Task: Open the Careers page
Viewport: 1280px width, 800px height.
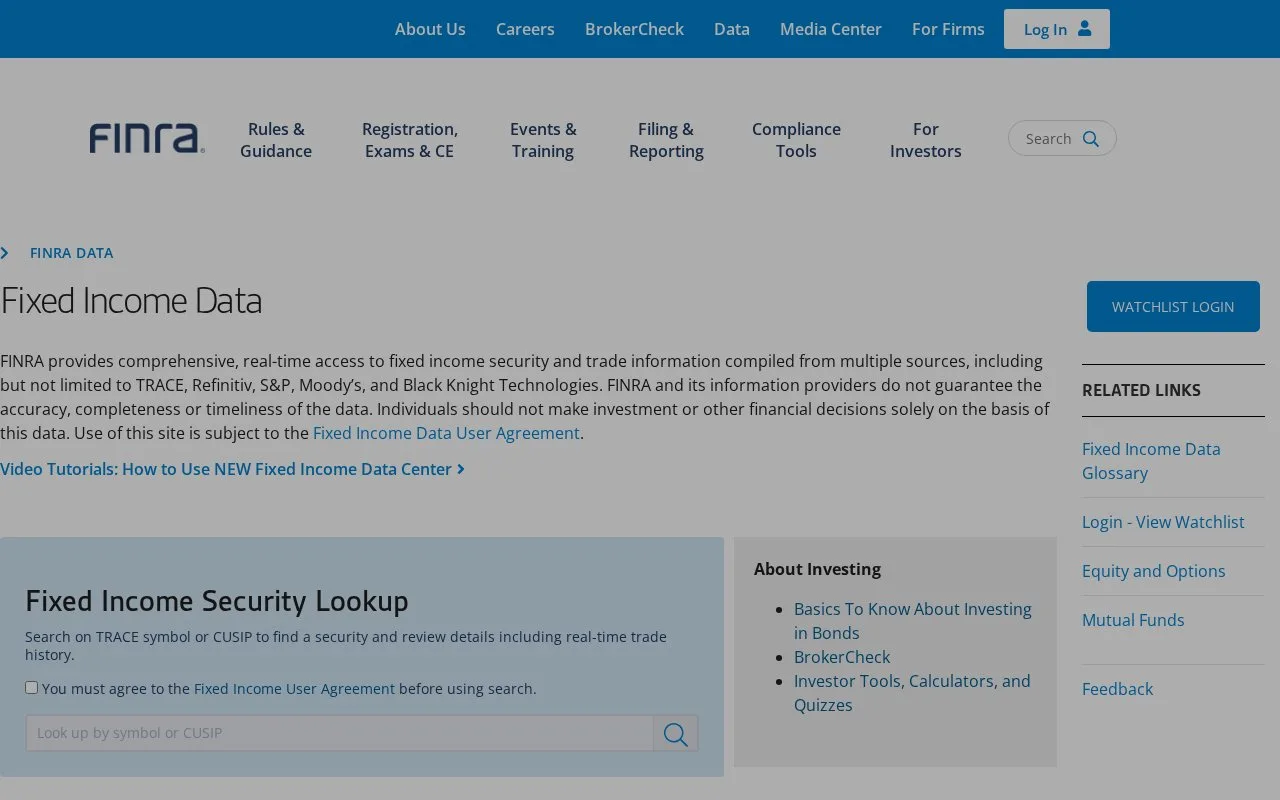Action: pos(525,29)
